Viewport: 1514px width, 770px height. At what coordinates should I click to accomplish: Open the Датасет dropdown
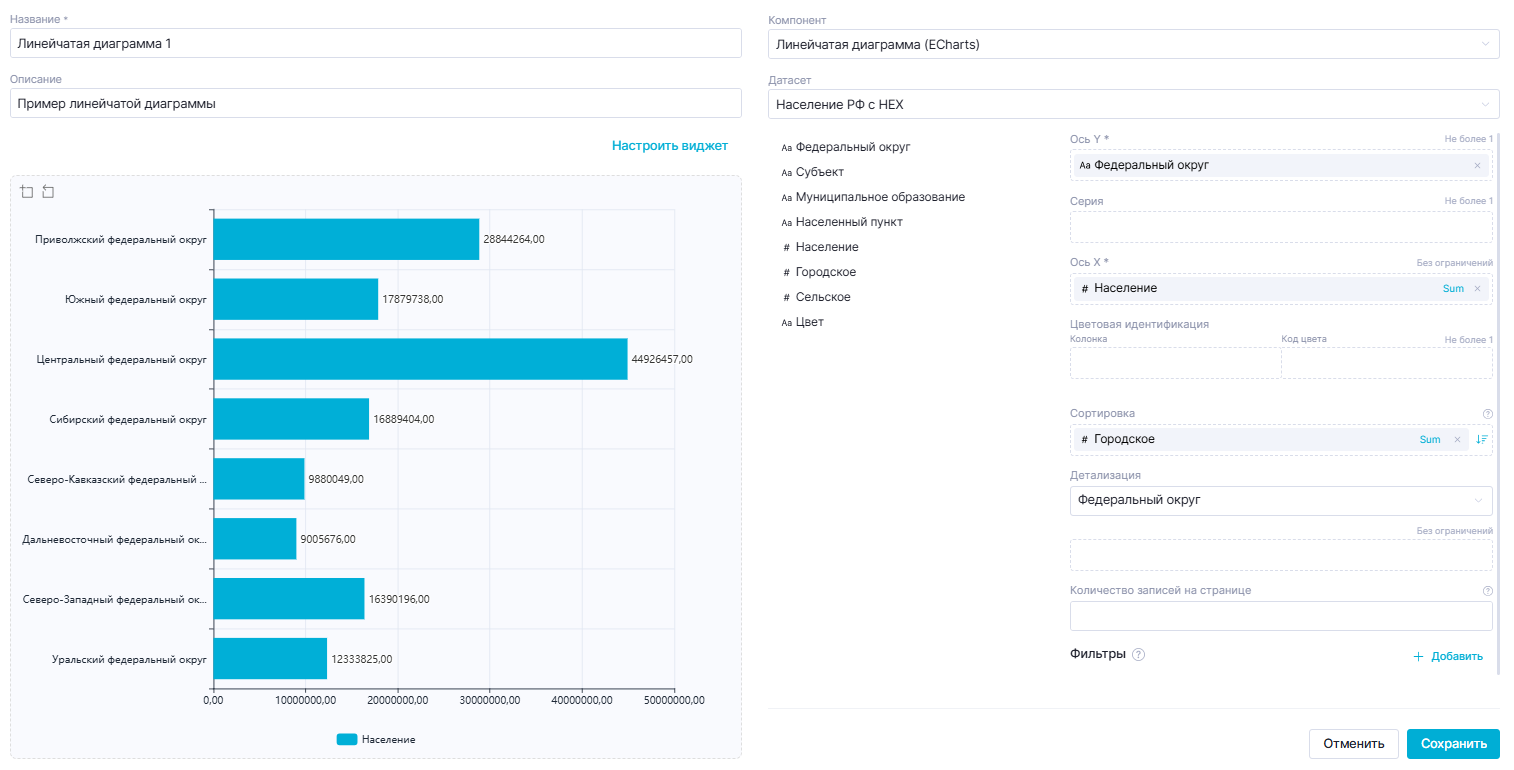point(1133,104)
